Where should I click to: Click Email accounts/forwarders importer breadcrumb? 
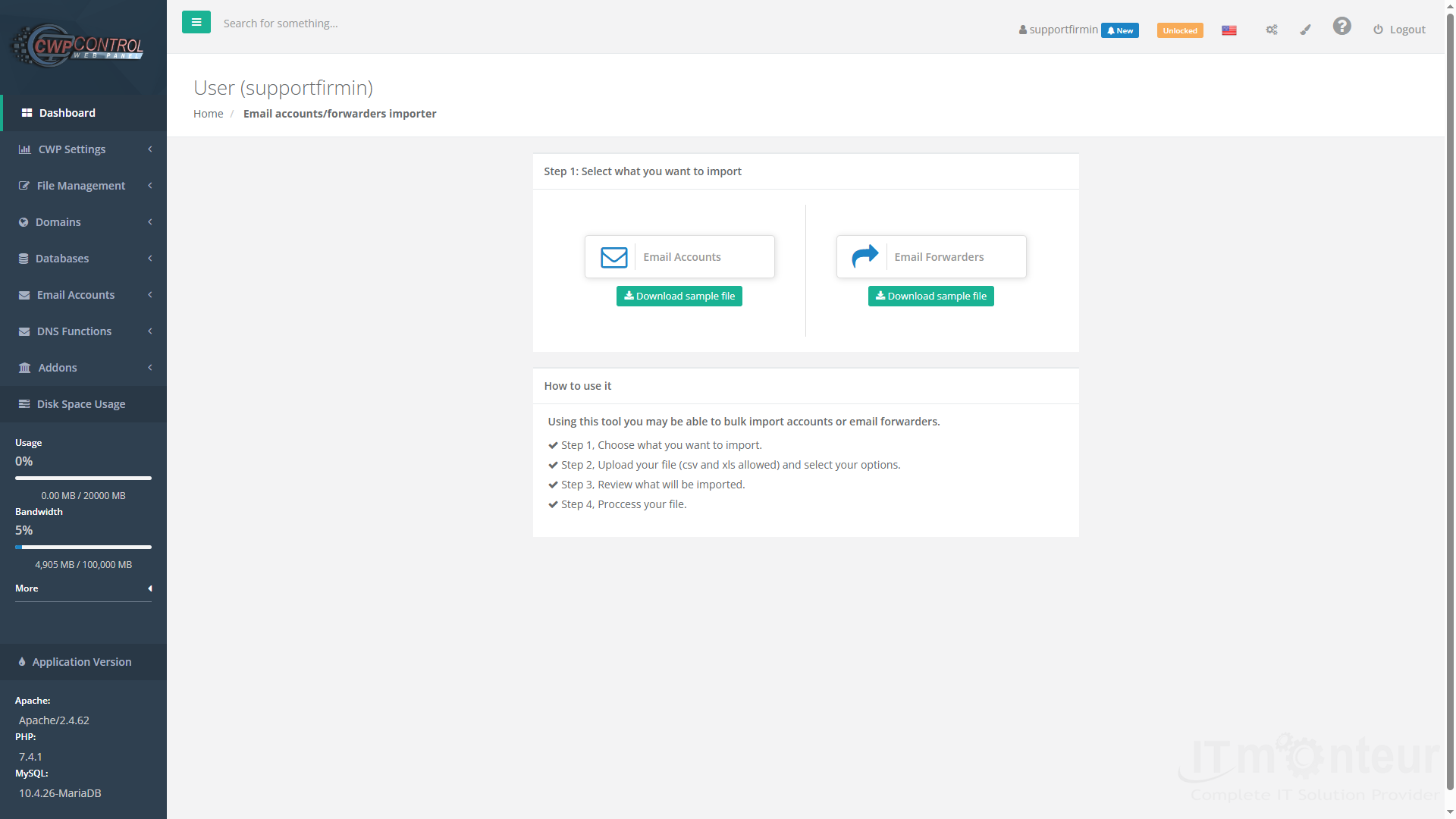(x=340, y=114)
